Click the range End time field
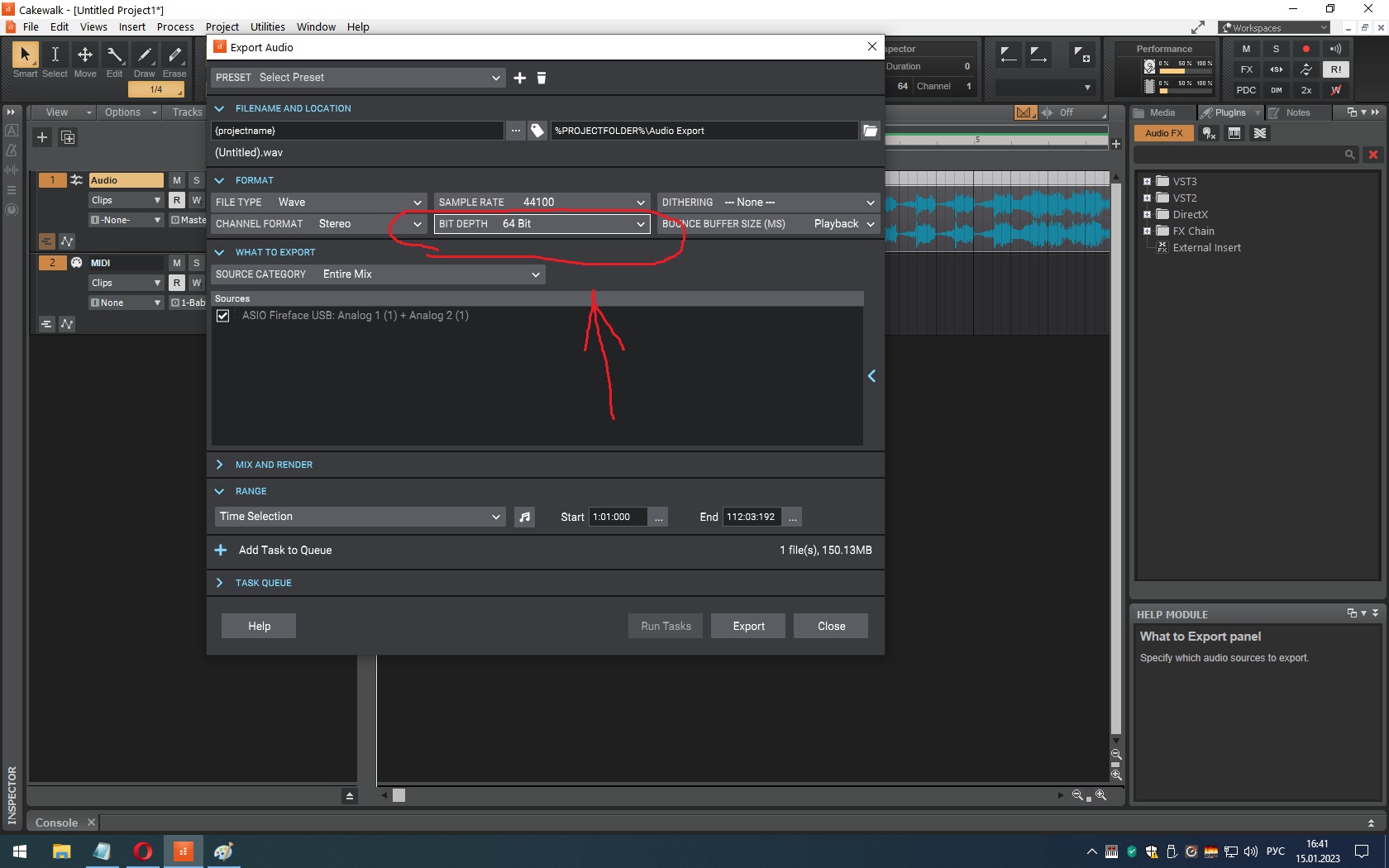 coord(752,517)
